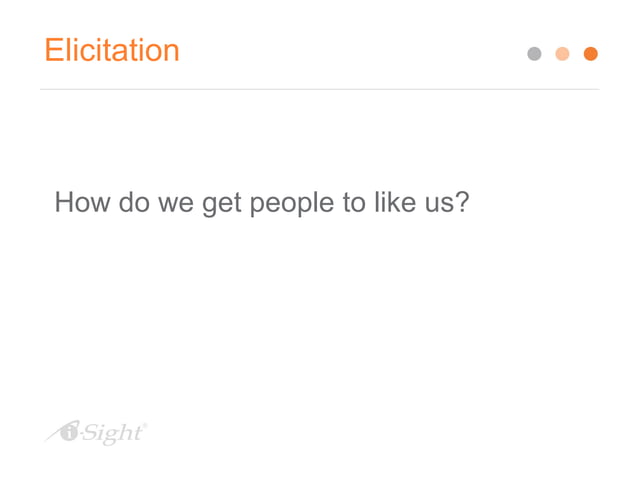
Task: Select the orange Elicitation slide title
Action: tap(112, 50)
